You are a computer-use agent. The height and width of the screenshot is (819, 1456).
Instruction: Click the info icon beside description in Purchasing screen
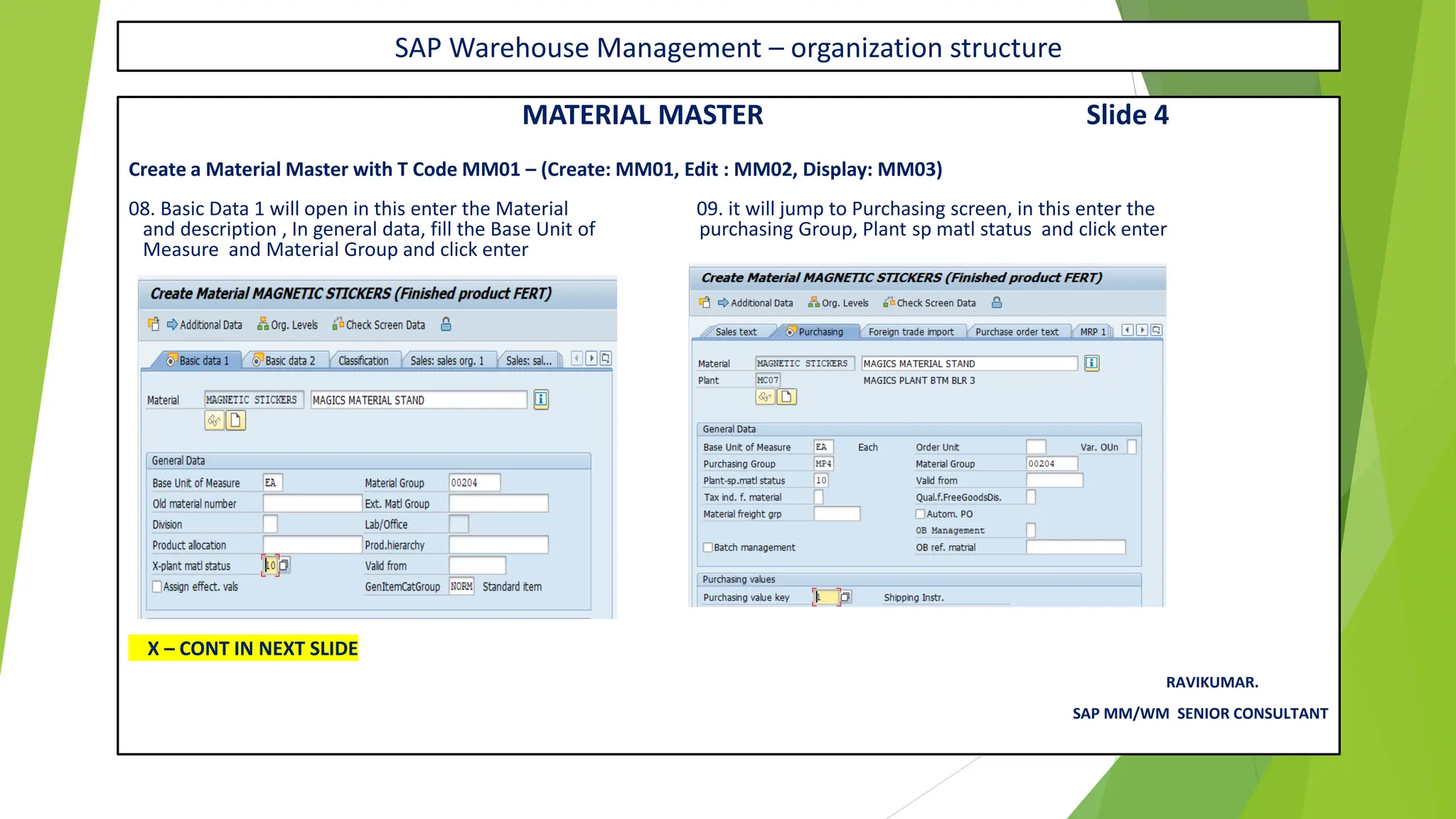[x=1092, y=363]
